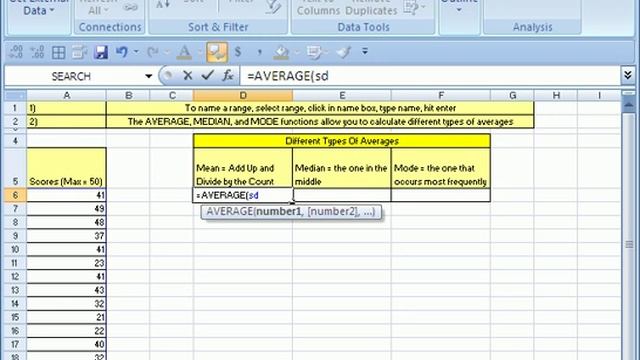Click cell A15 containing 21
Screen dimensions: 640x360
point(67,317)
